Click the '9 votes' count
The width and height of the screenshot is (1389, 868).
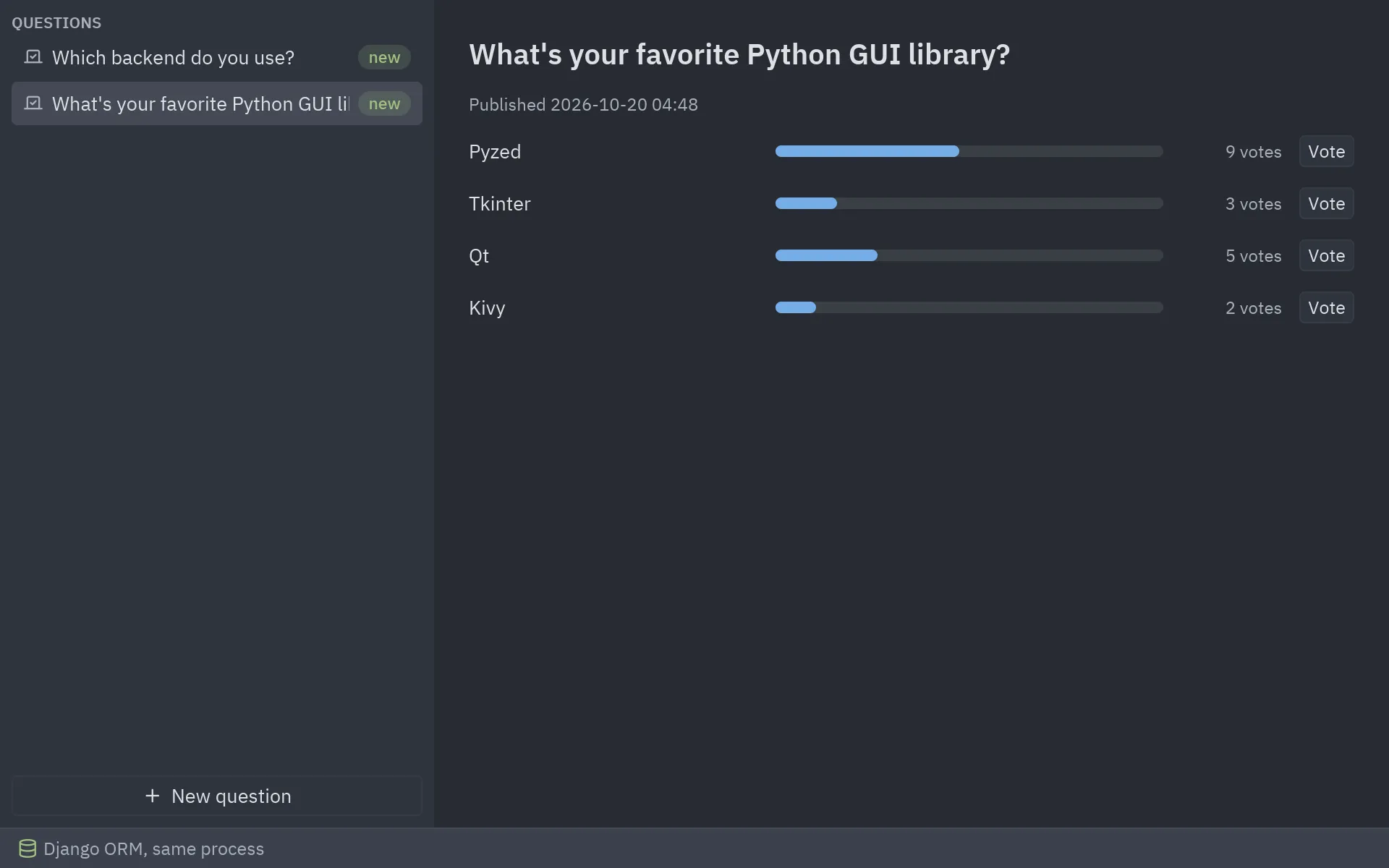tap(1253, 152)
